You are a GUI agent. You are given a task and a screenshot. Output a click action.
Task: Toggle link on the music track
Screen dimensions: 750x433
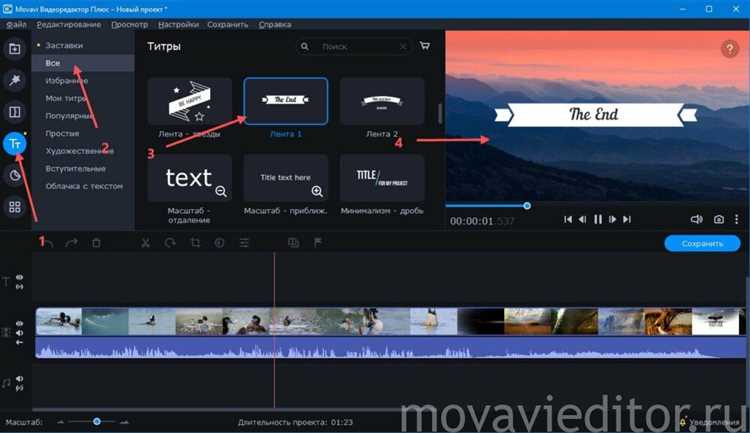20,388
